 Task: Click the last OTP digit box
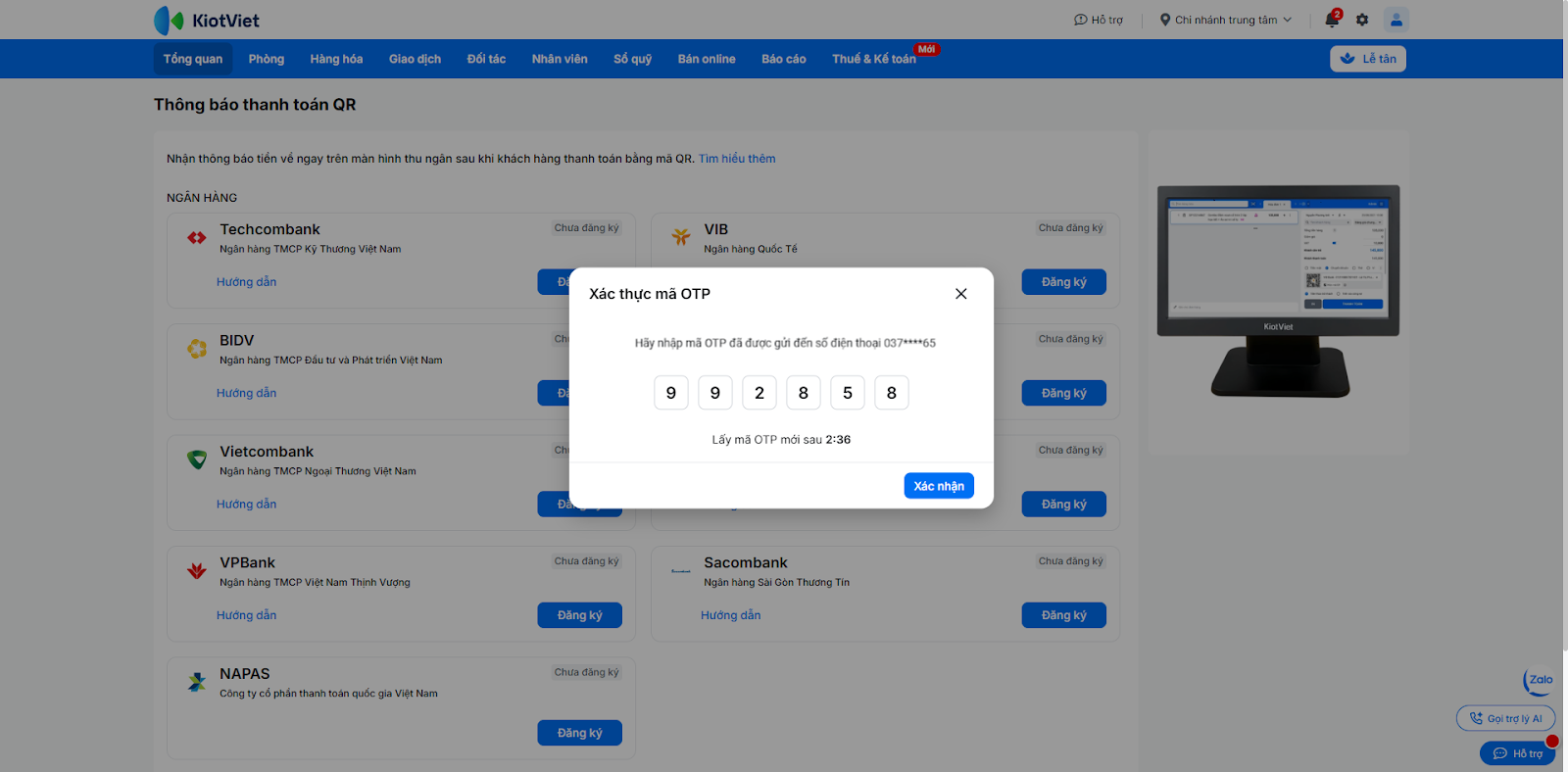pyautogui.click(x=892, y=393)
